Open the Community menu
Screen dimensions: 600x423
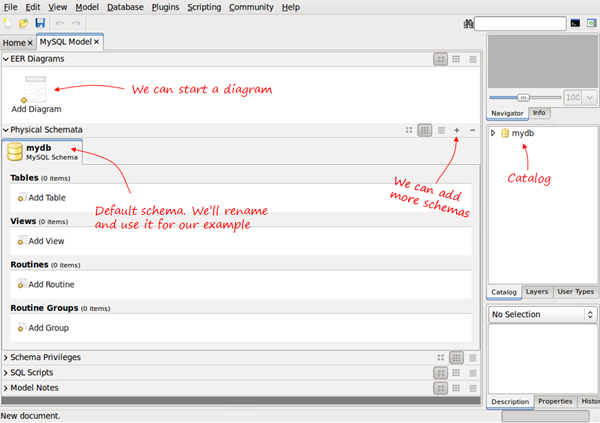(x=251, y=7)
